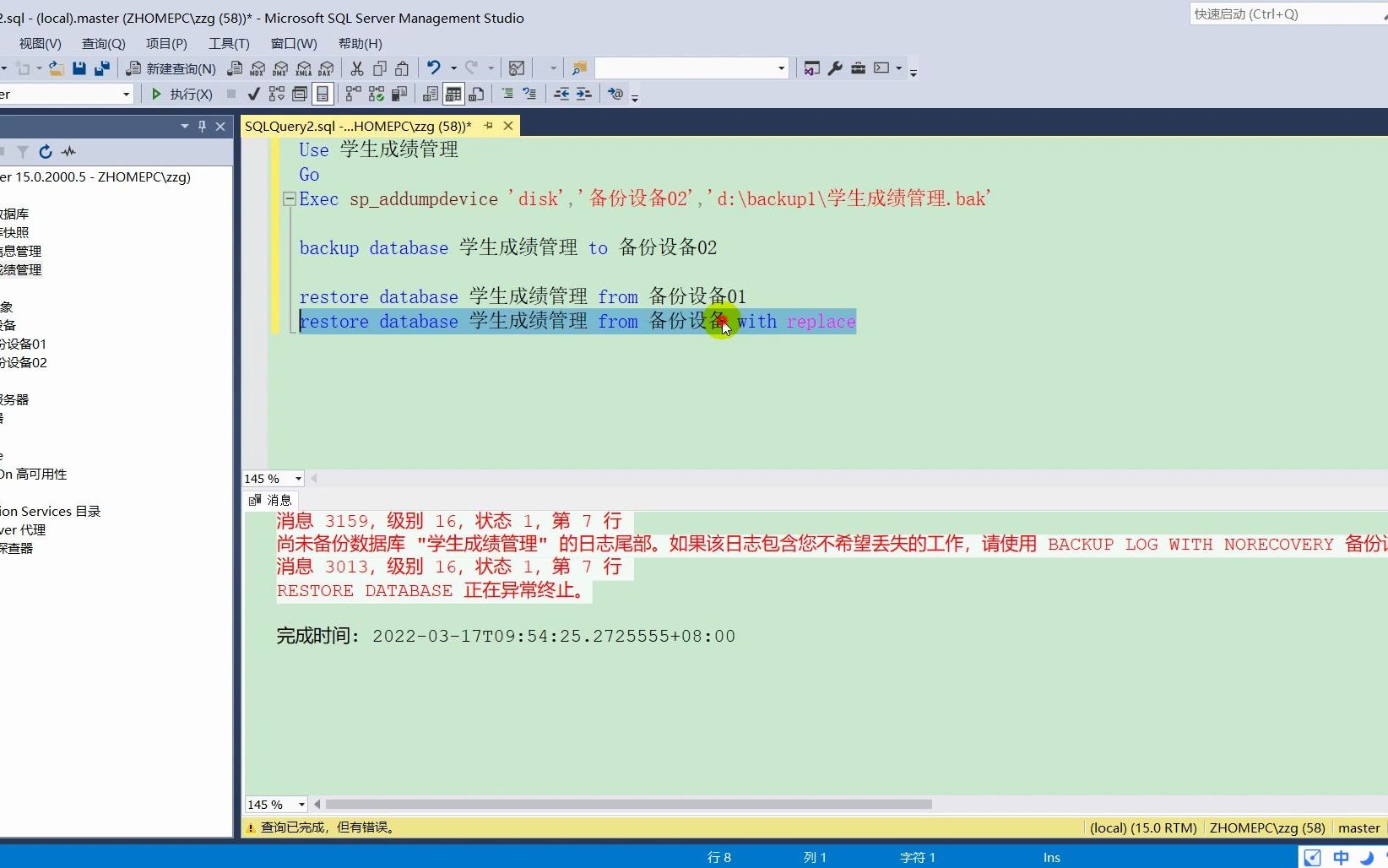Click Display Estimated Execution Plan icon
Image resolution: width=1388 pixels, height=868 pixels.
(276, 94)
